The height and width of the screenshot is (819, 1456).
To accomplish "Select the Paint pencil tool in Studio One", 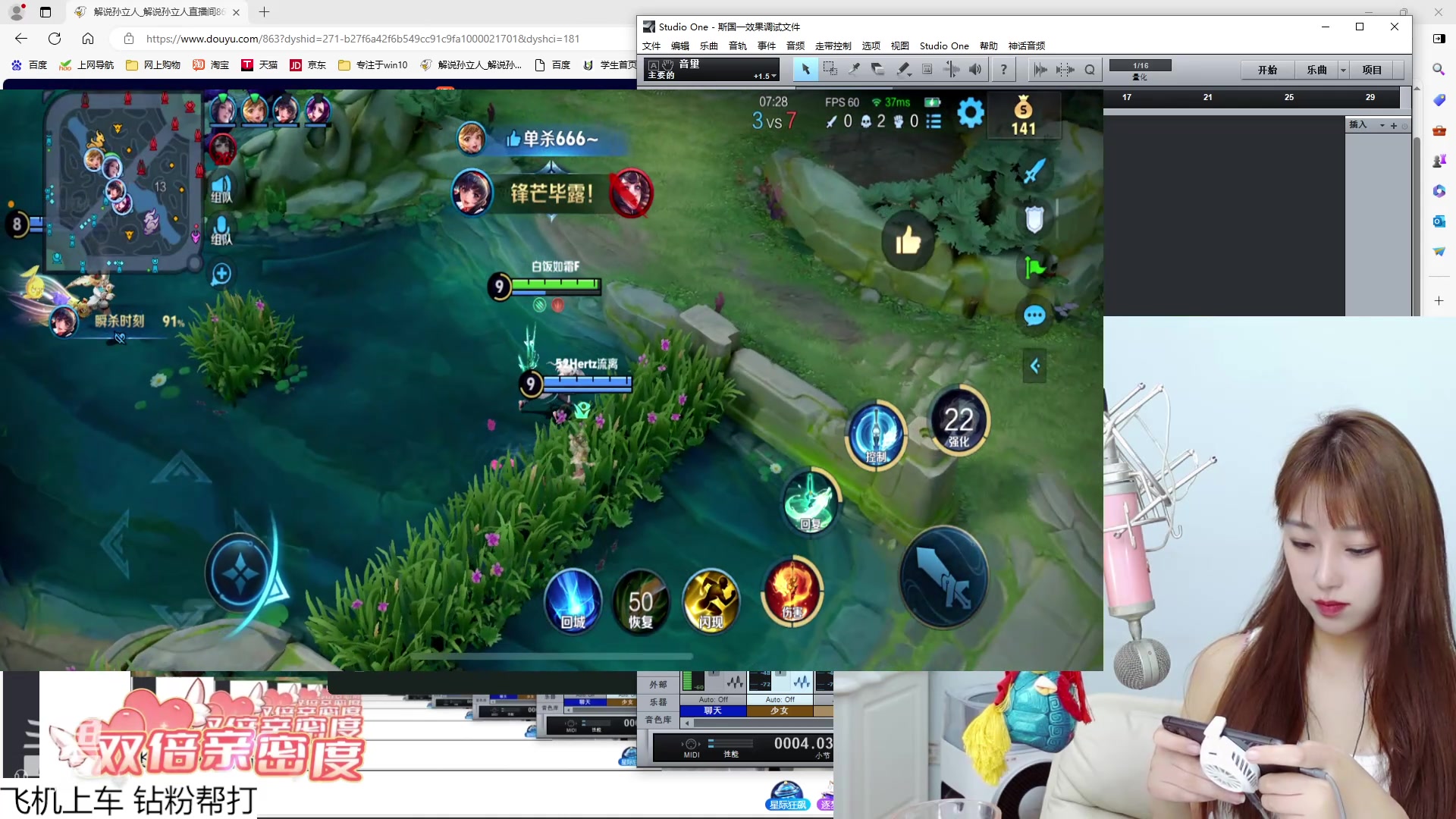I will (x=902, y=70).
